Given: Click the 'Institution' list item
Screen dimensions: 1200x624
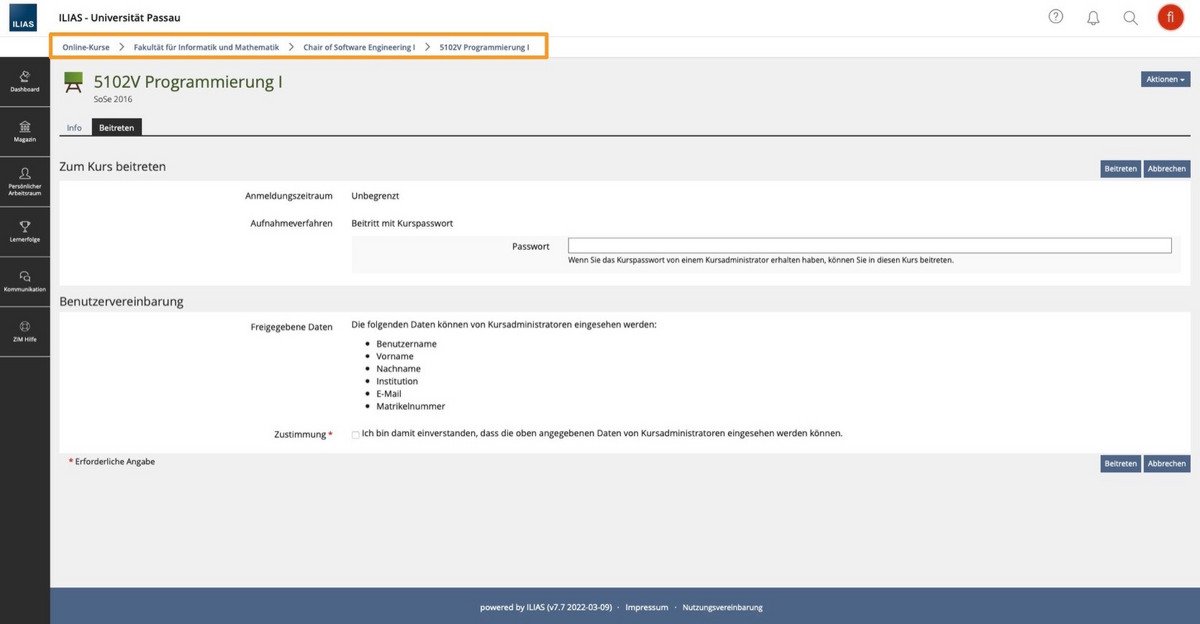Looking at the screenshot, I should coord(397,381).
